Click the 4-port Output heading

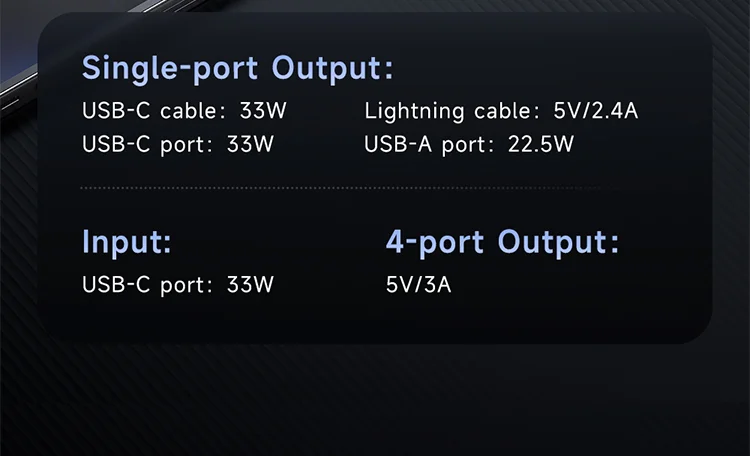point(502,242)
